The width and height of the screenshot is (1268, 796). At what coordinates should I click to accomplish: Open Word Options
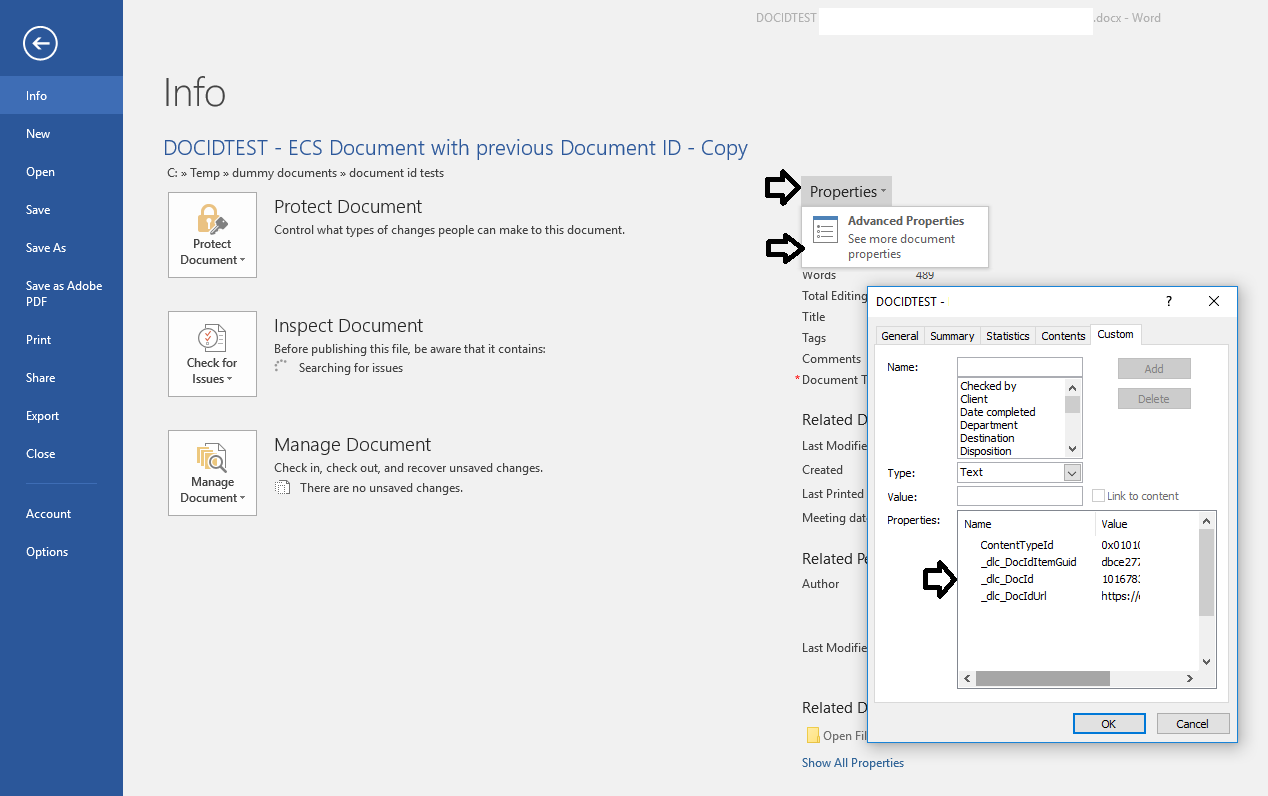[x=61, y=552]
